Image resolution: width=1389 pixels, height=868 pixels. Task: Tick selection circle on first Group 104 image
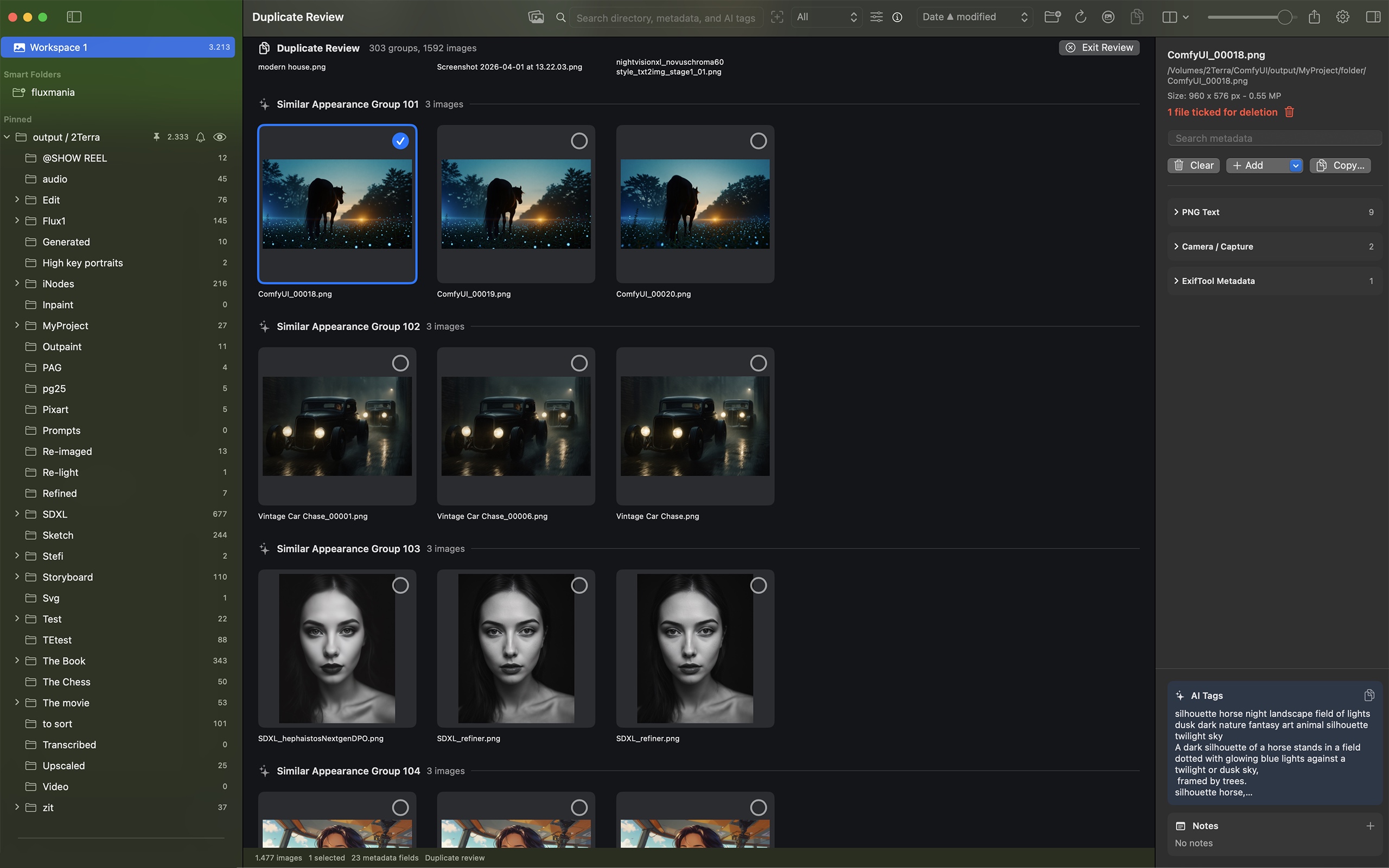pos(400,807)
